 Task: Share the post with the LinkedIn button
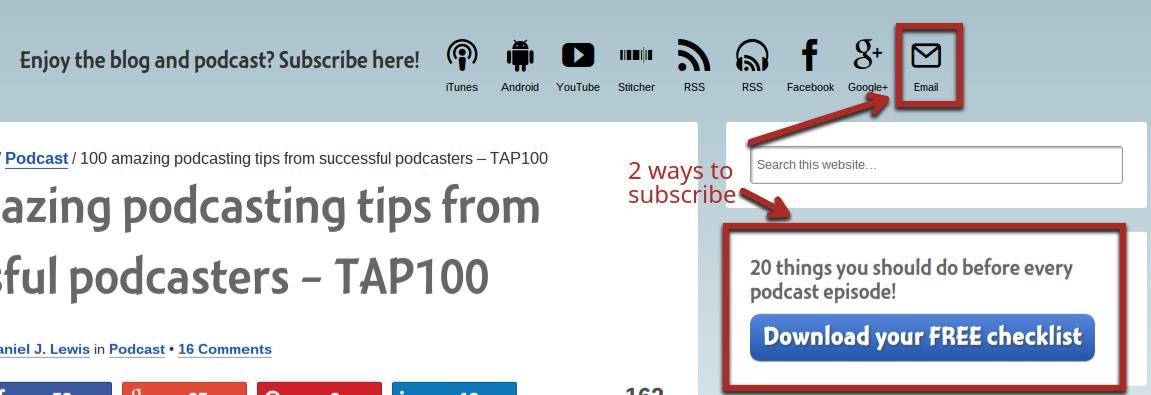(x=454, y=388)
